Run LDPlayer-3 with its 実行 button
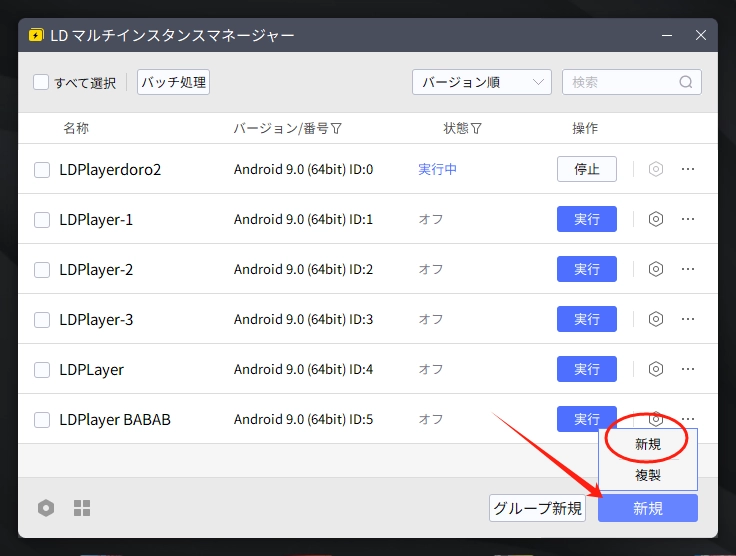The image size is (736, 556). pyautogui.click(x=587, y=319)
